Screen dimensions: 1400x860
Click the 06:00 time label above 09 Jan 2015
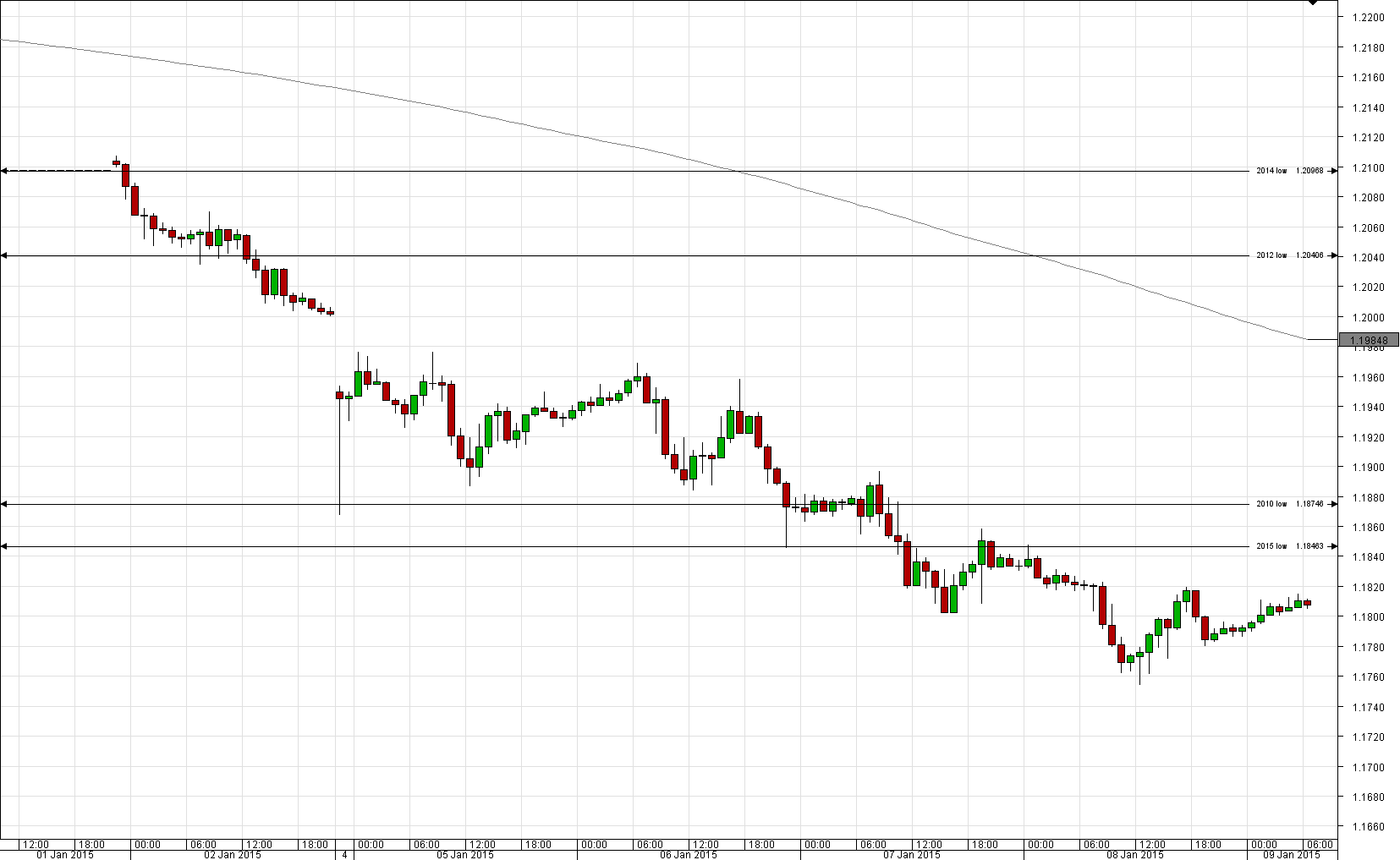coord(1320,845)
